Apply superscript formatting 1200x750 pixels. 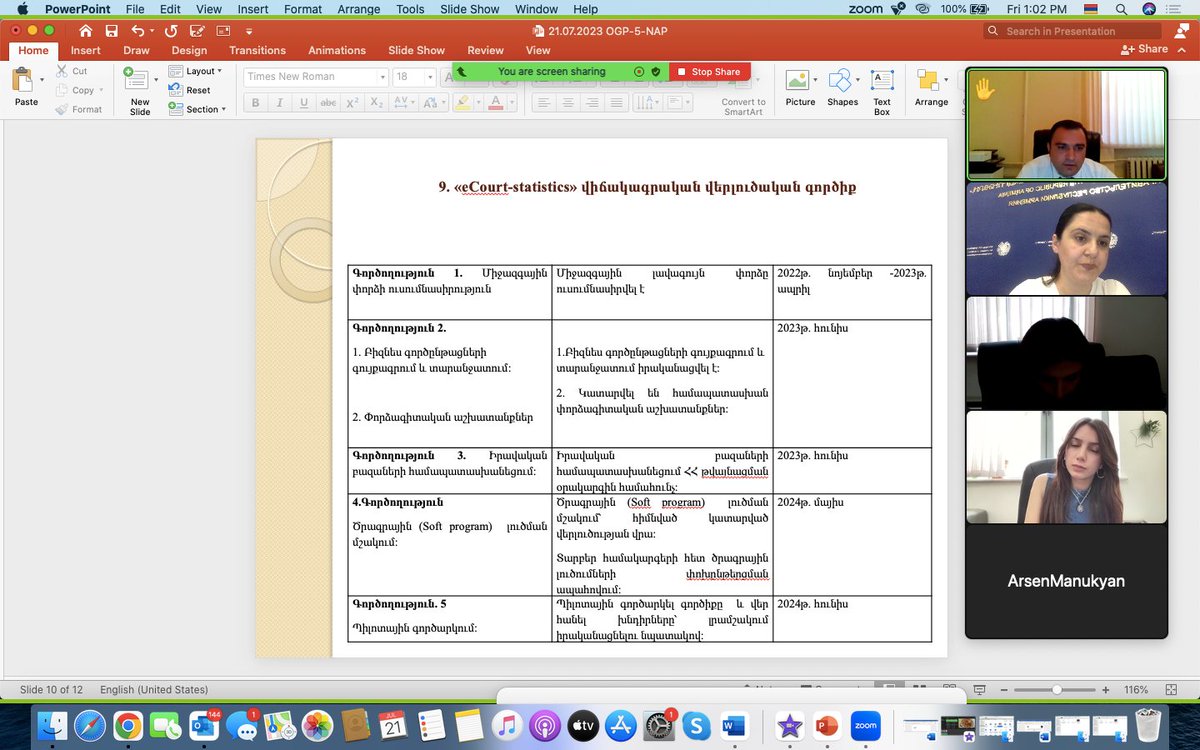352,102
